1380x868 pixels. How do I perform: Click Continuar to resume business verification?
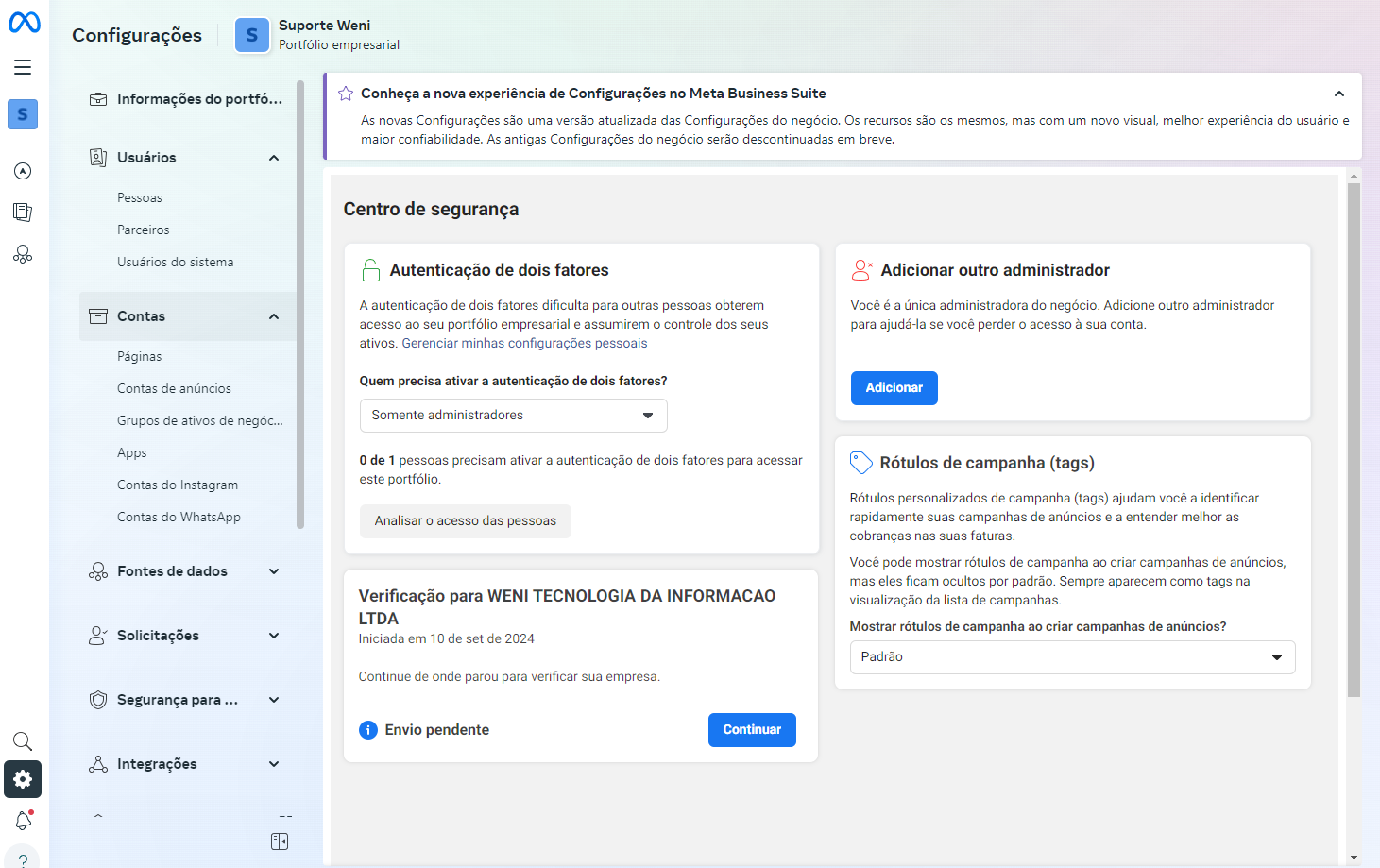tap(752, 729)
